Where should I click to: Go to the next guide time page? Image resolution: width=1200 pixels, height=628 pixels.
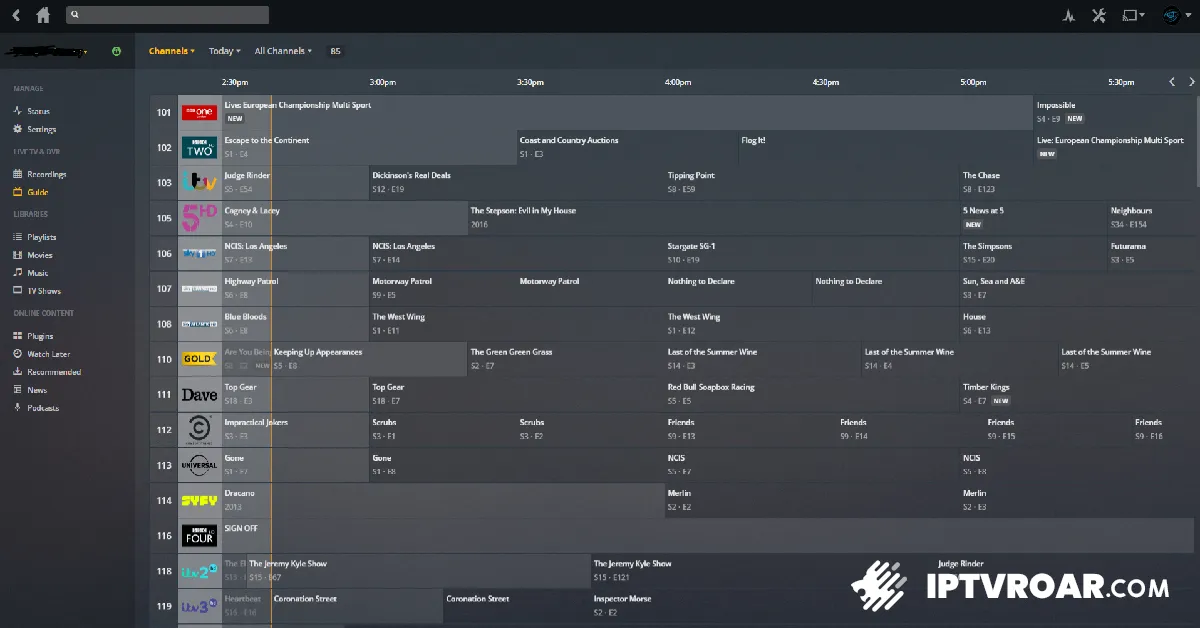coord(1191,82)
